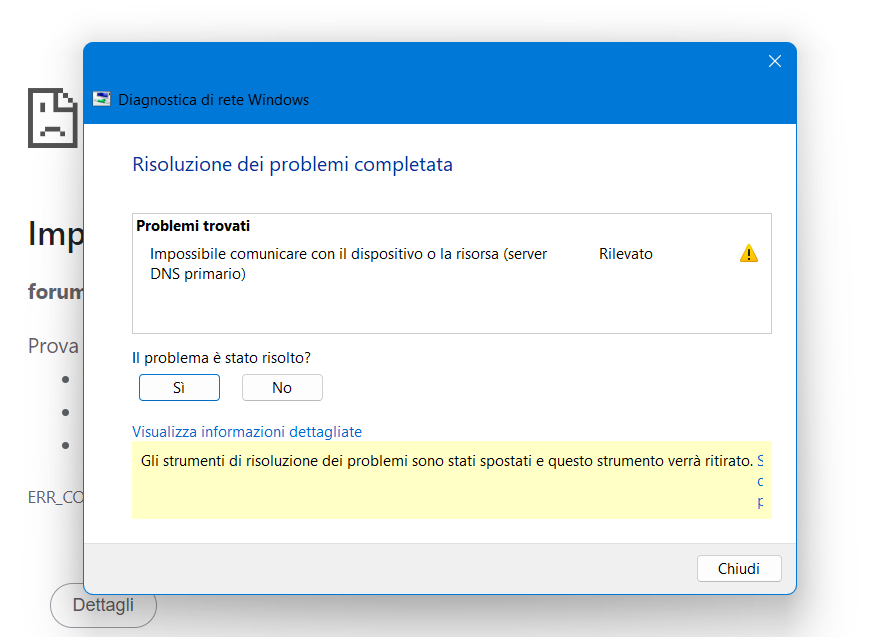
Task: Click the 'Risoluzione dei problemi completata' heading
Action: pos(293,165)
